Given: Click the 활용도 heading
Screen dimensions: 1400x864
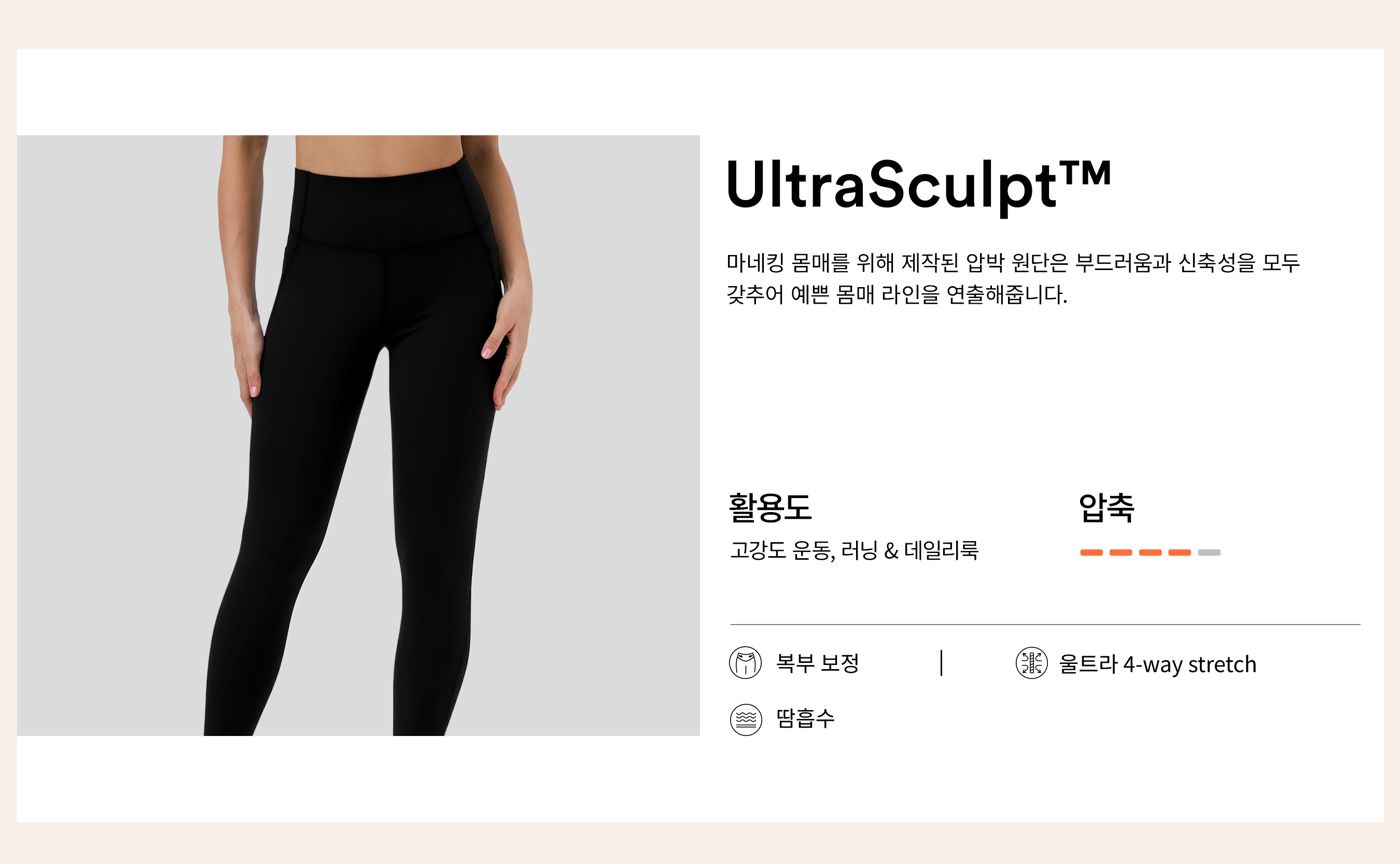Looking at the screenshot, I should (x=770, y=507).
